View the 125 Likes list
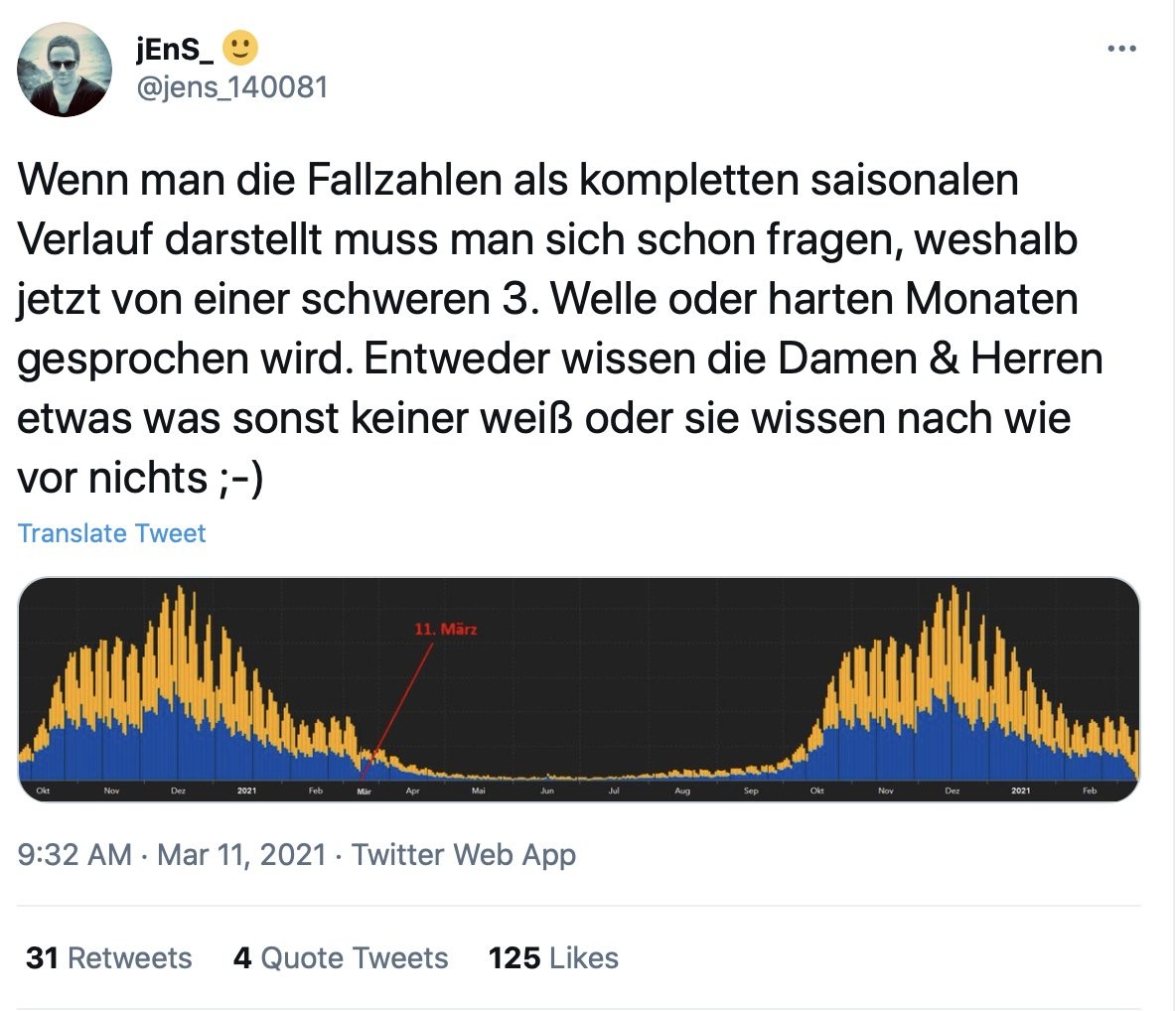 point(553,957)
